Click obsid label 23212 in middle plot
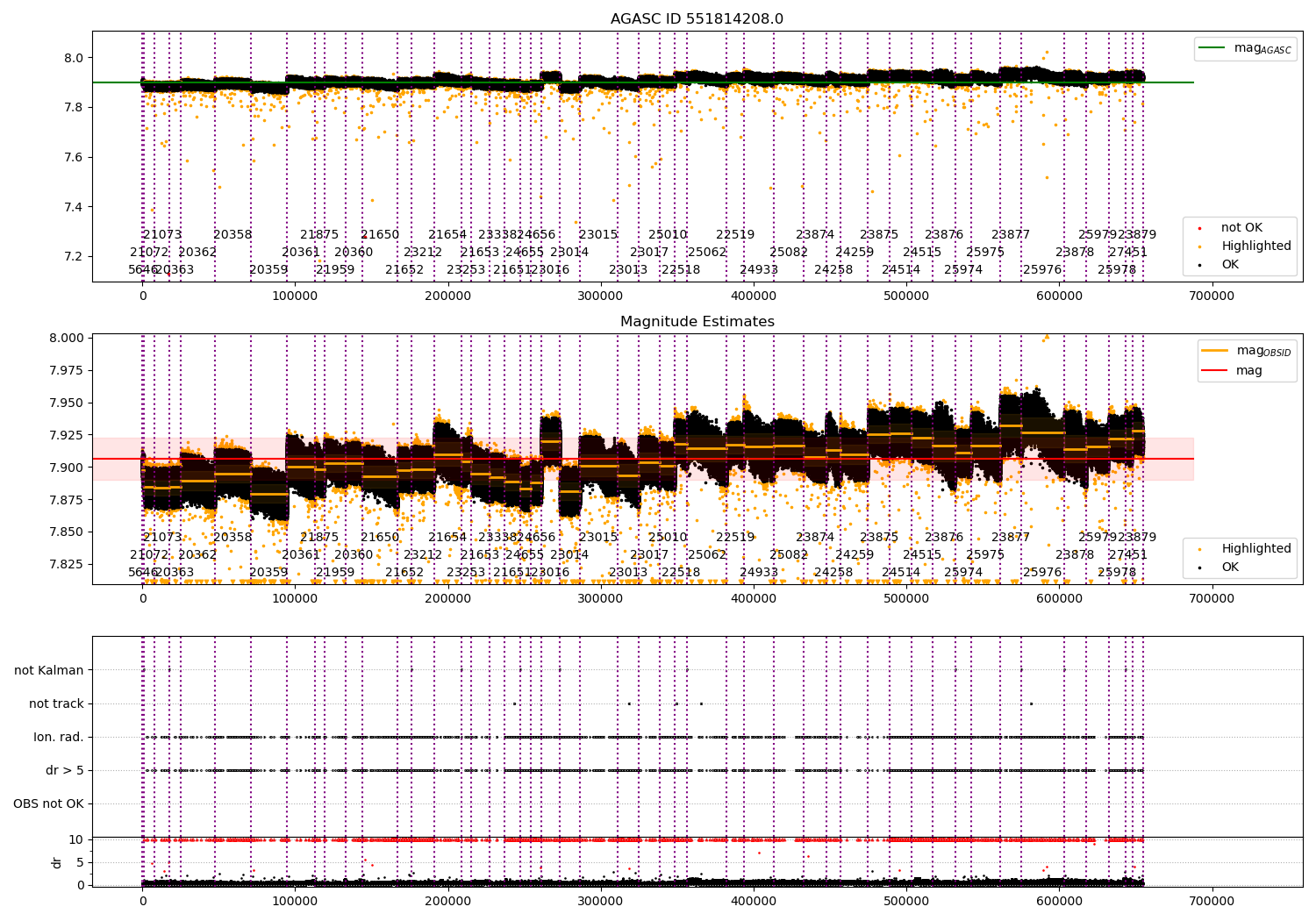 pyautogui.click(x=423, y=555)
